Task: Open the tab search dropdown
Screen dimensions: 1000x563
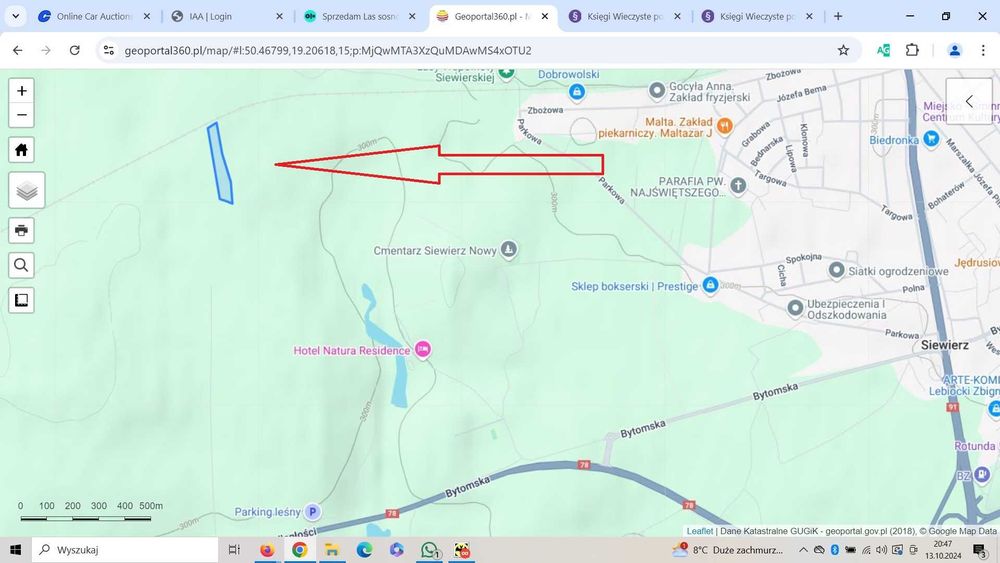Action: (x=15, y=17)
